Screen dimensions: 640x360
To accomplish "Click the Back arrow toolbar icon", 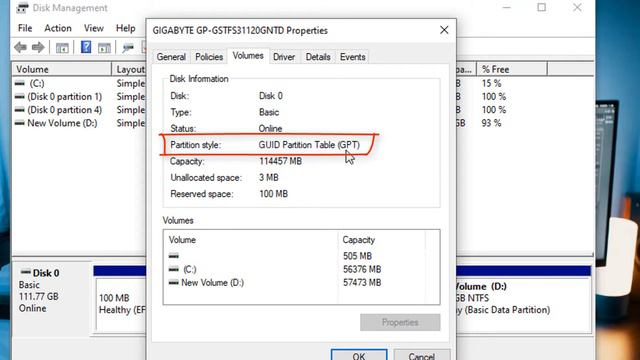I will tap(20, 47).
